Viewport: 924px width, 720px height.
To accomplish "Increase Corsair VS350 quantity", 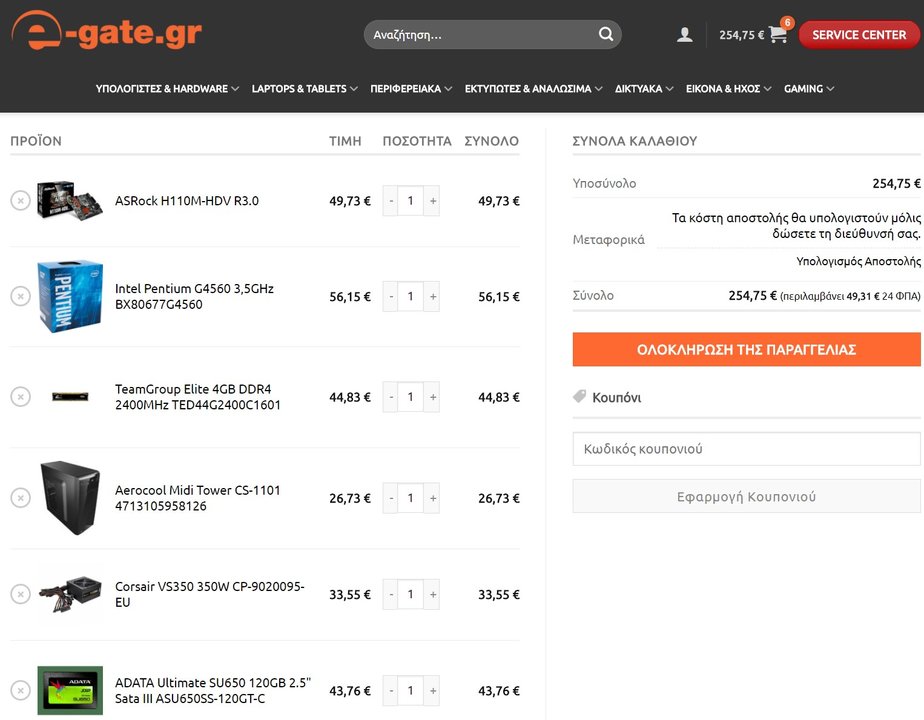I will [x=433, y=595].
